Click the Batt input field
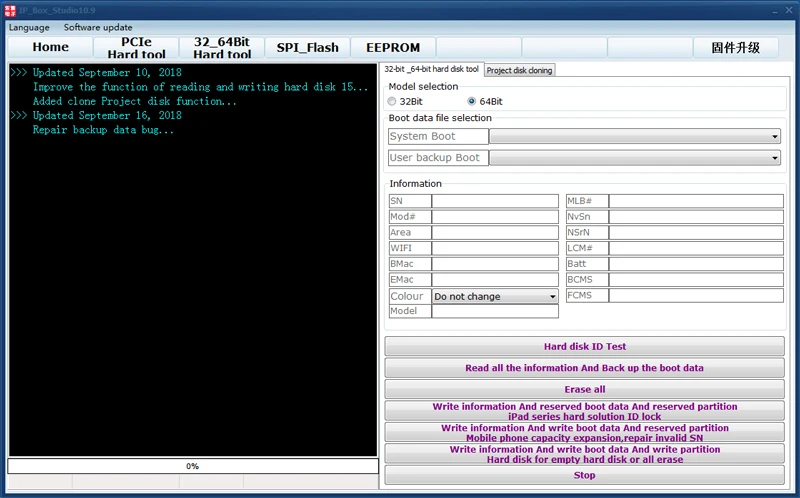Screen dimensions: 800x498 (696, 264)
